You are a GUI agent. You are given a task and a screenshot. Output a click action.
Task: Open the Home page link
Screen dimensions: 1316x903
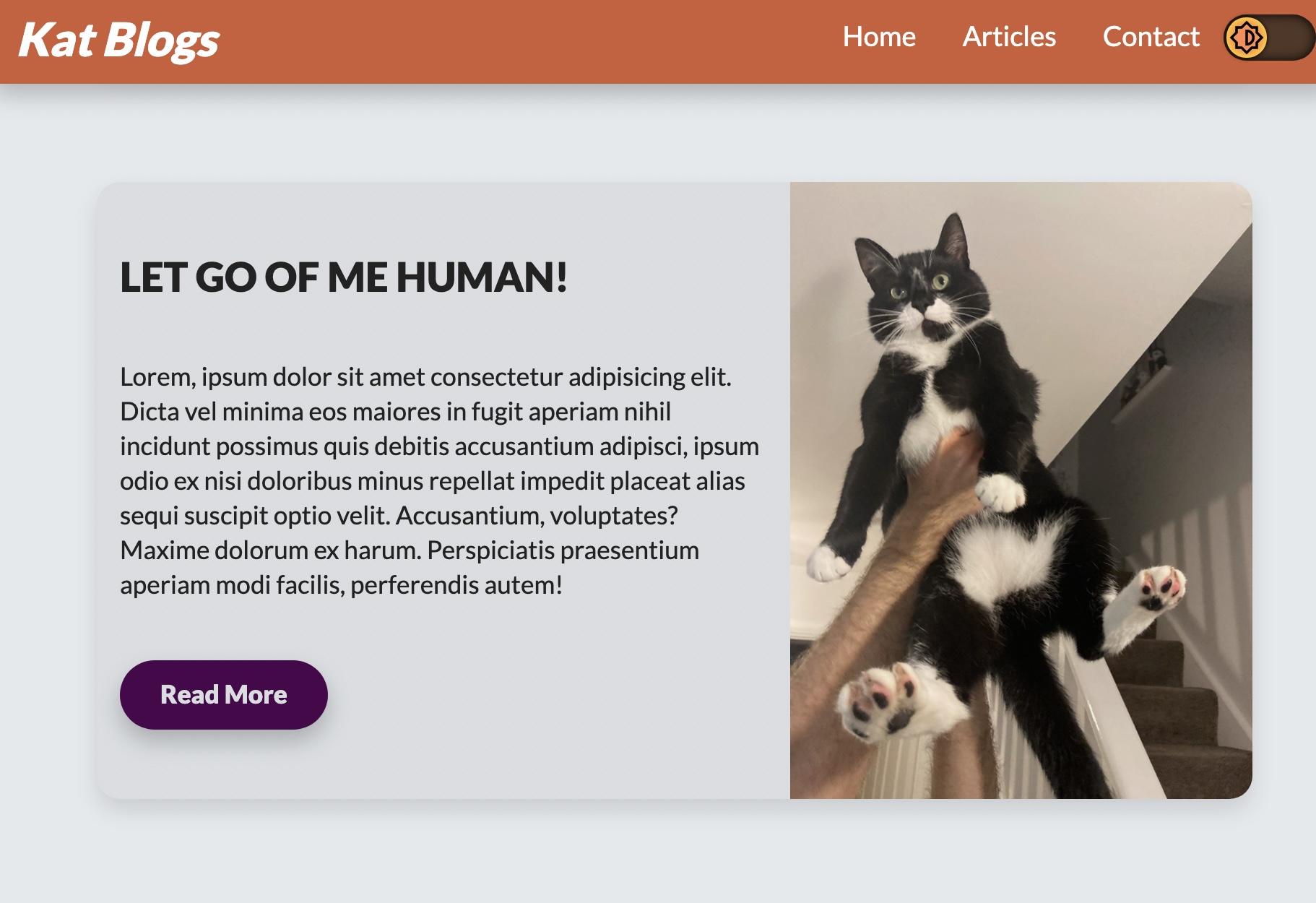879,37
